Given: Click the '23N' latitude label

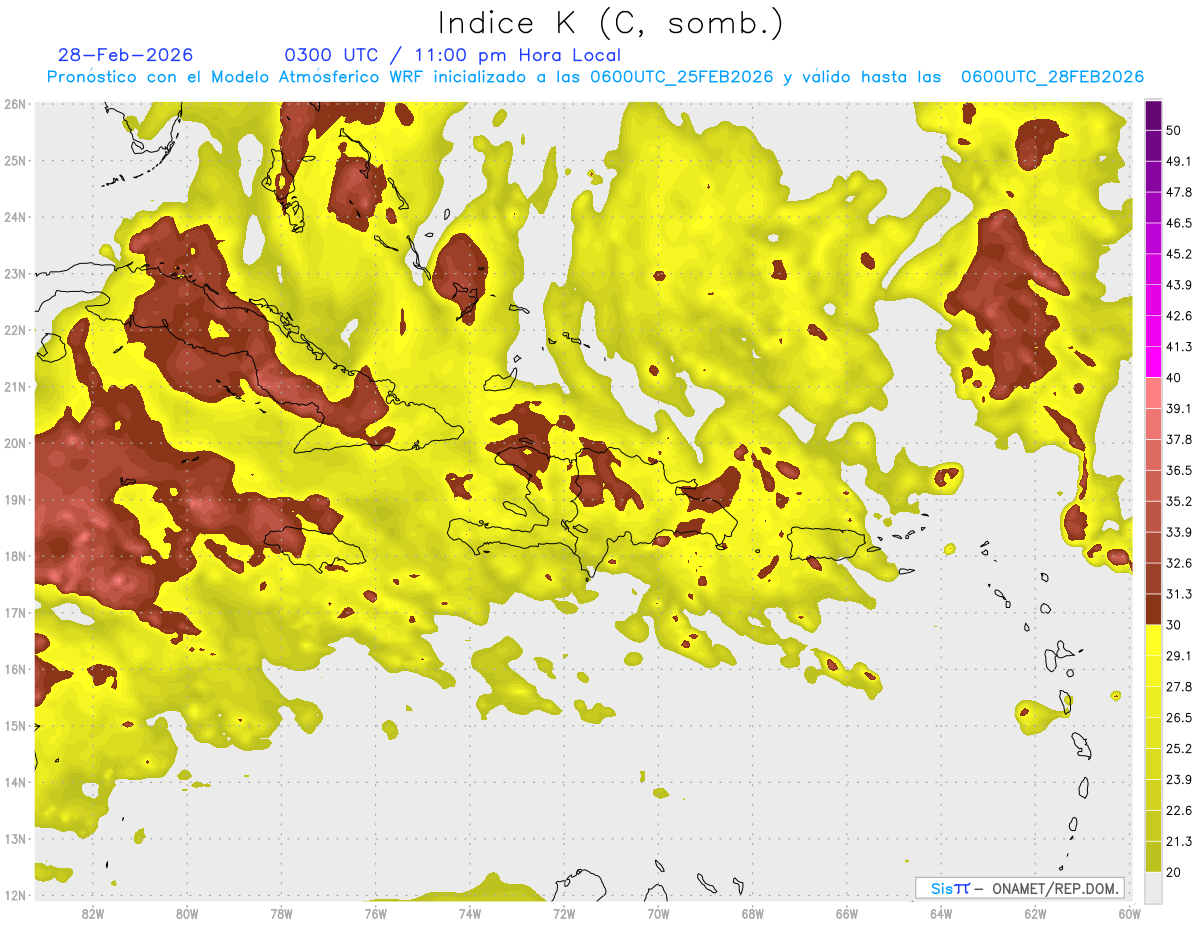Looking at the screenshot, I should point(15,273).
